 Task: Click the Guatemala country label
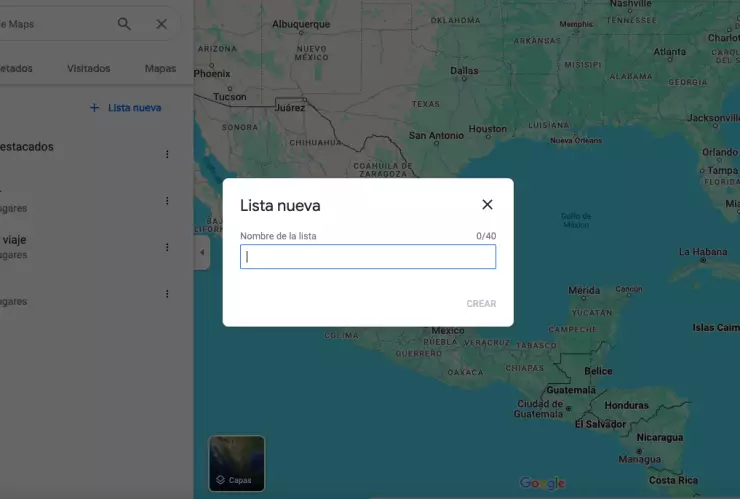[571, 390]
